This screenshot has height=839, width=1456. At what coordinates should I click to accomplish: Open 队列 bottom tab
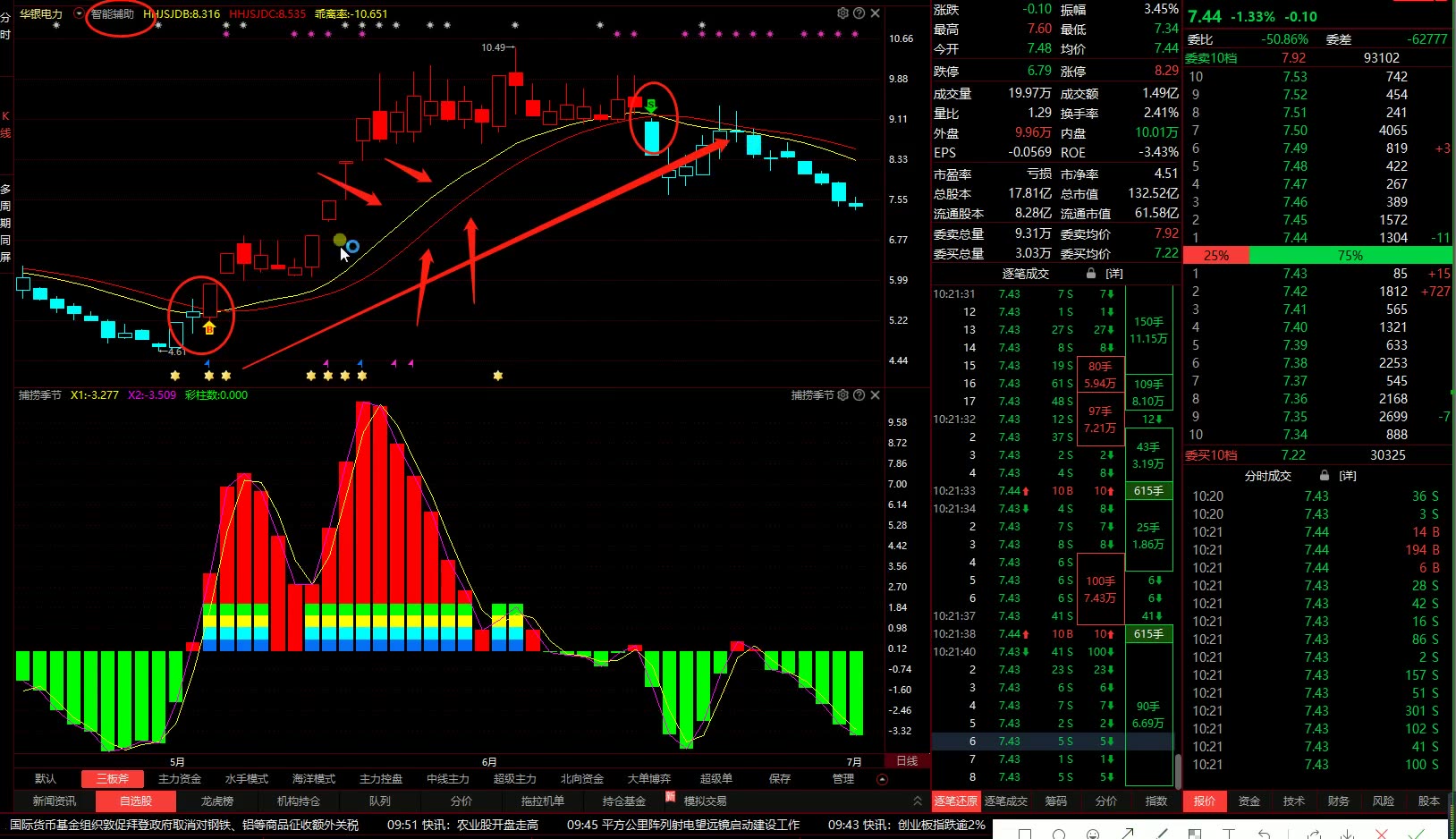click(x=380, y=801)
